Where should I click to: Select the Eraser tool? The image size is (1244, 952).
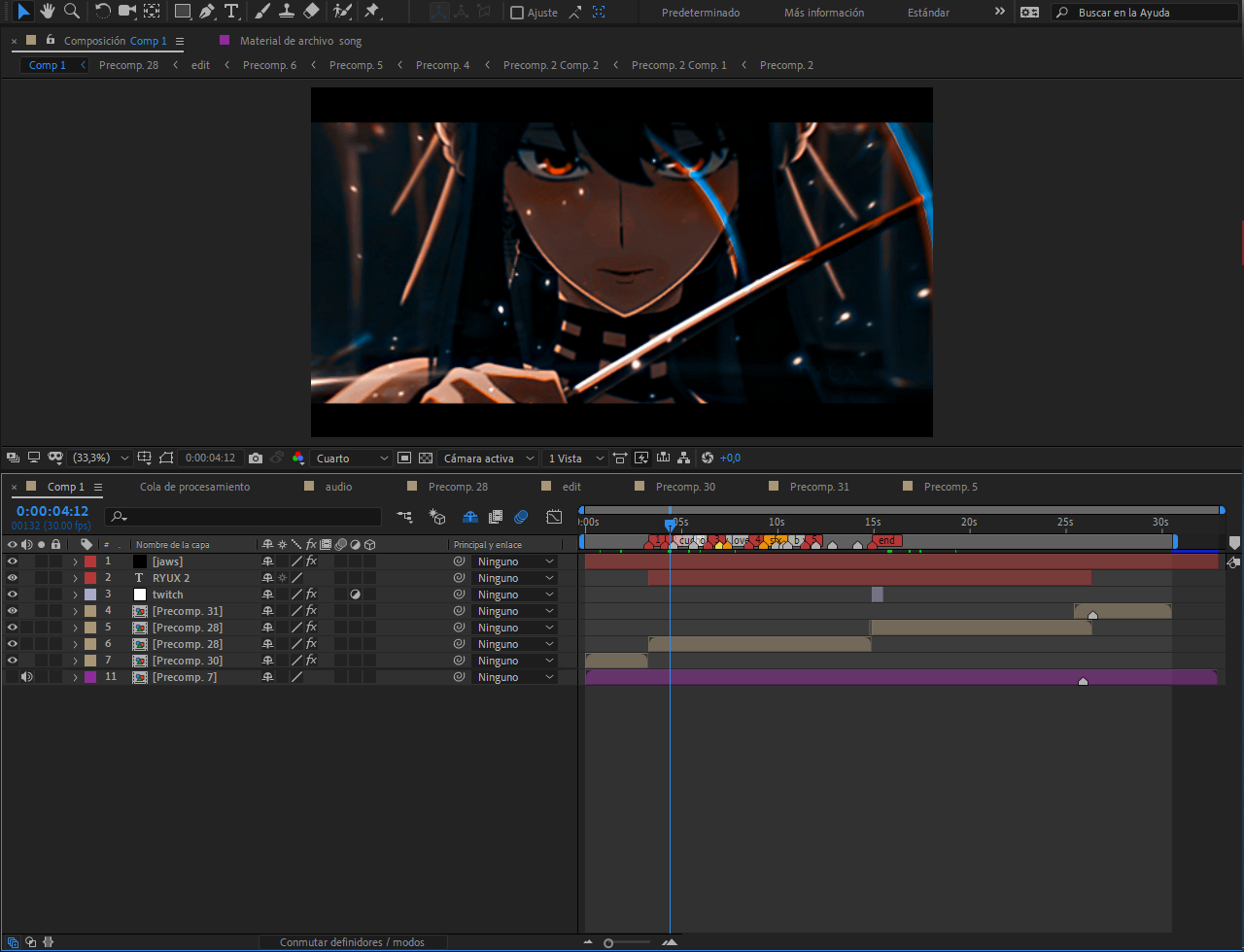click(311, 12)
